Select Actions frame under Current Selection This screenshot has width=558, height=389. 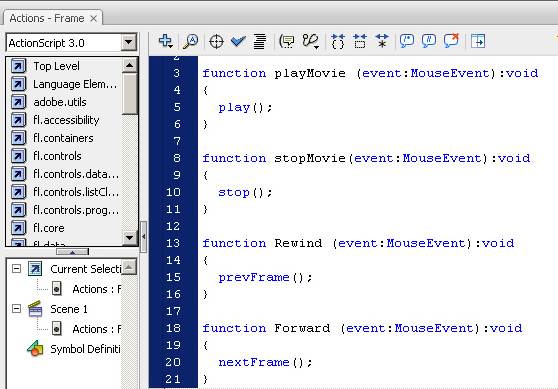click(x=96, y=289)
